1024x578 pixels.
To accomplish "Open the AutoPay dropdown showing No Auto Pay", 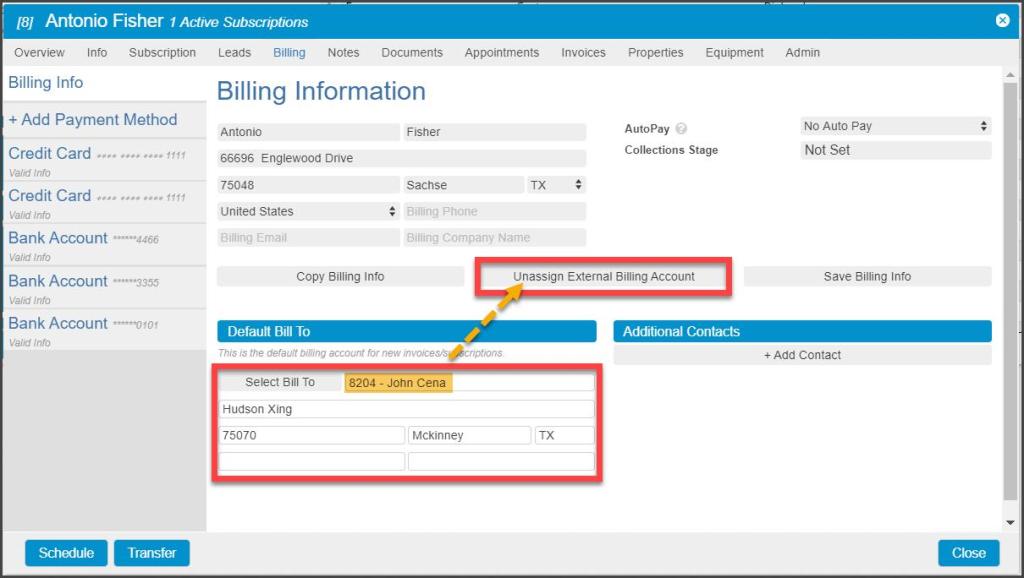I will click(896, 127).
